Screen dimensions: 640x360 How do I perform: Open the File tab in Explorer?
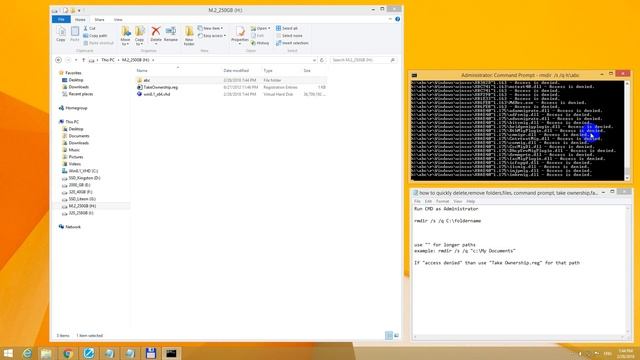pyautogui.click(x=61, y=20)
